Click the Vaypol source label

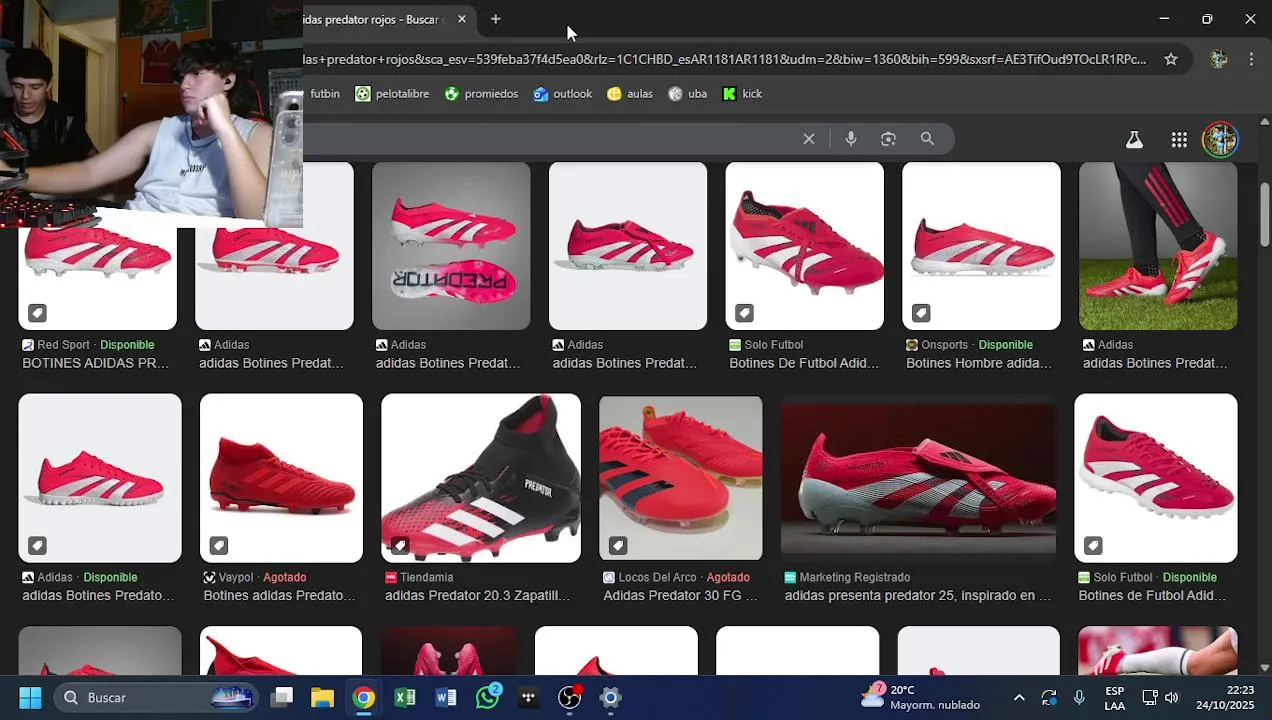point(235,577)
